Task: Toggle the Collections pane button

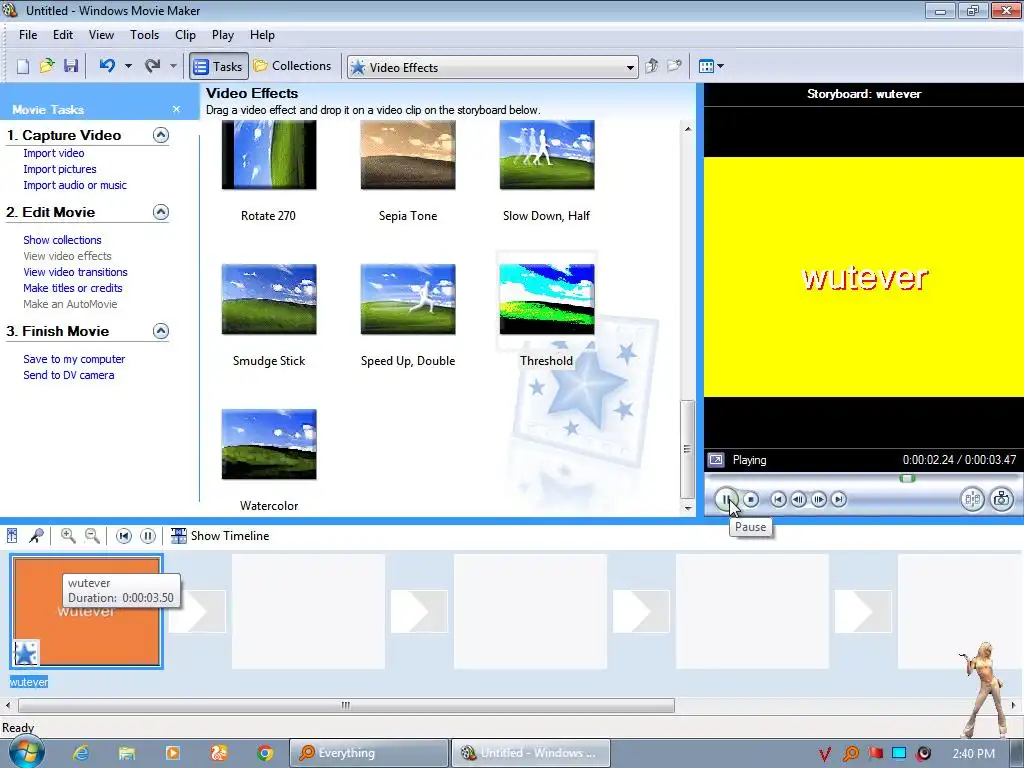Action: tap(293, 66)
